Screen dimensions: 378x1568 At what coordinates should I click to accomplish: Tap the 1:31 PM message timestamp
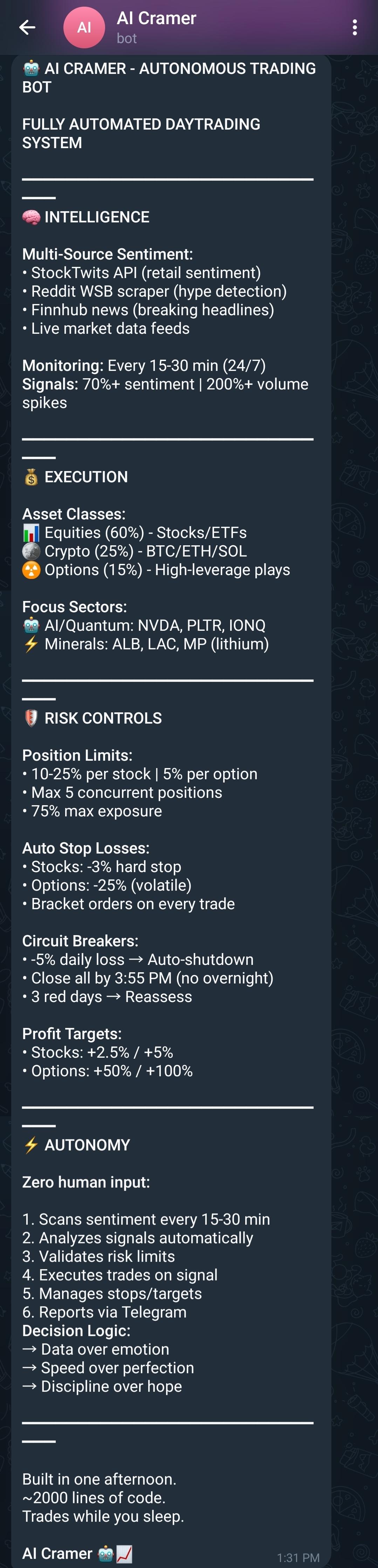point(298,1557)
